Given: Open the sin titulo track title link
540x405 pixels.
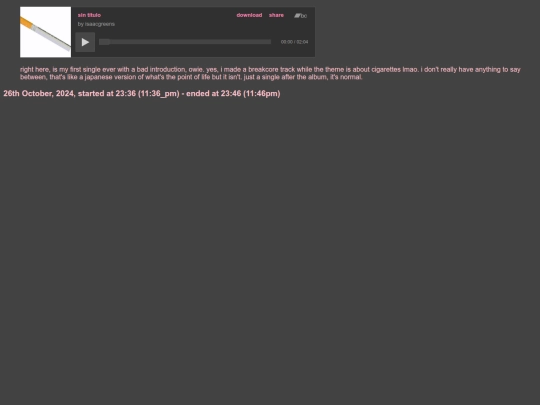Looking at the screenshot, I should (x=89, y=15).
